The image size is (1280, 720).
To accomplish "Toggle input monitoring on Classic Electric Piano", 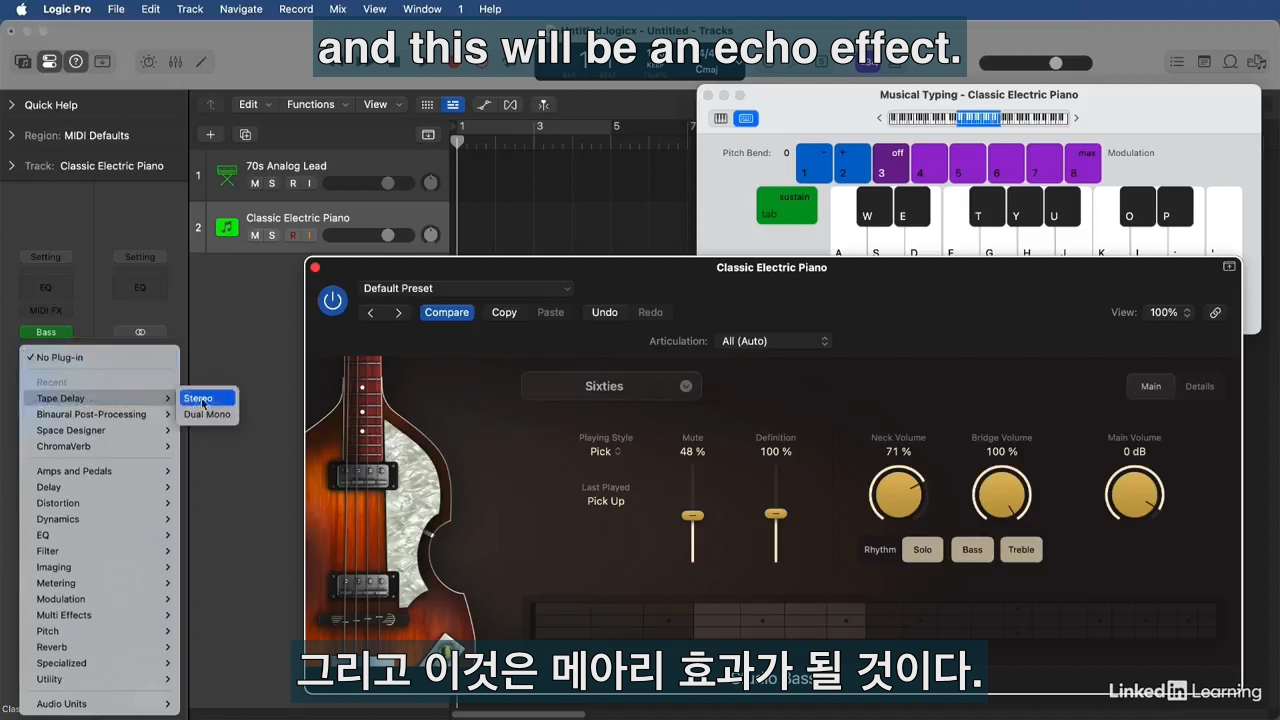I will pos(309,236).
